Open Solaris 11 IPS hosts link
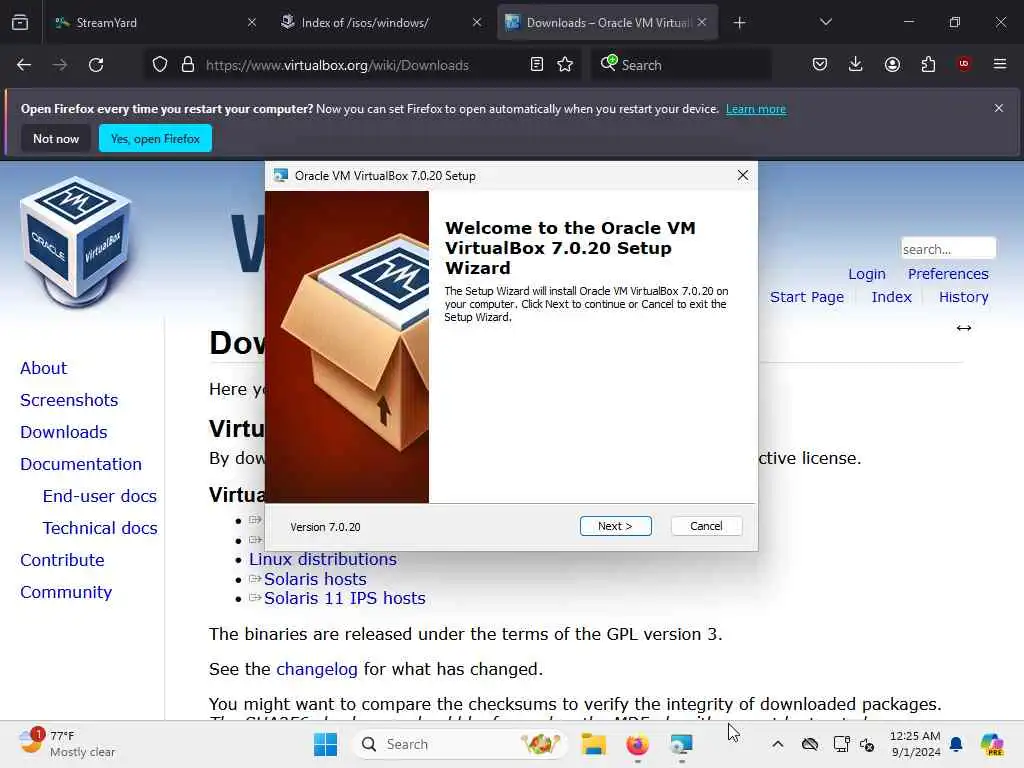This screenshot has width=1024, height=768. 344,598
